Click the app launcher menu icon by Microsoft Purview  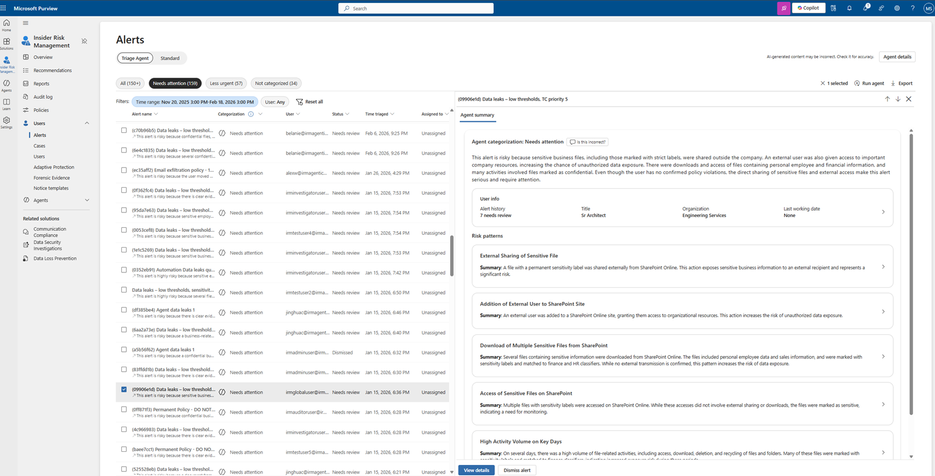click(x=5, y=8)
